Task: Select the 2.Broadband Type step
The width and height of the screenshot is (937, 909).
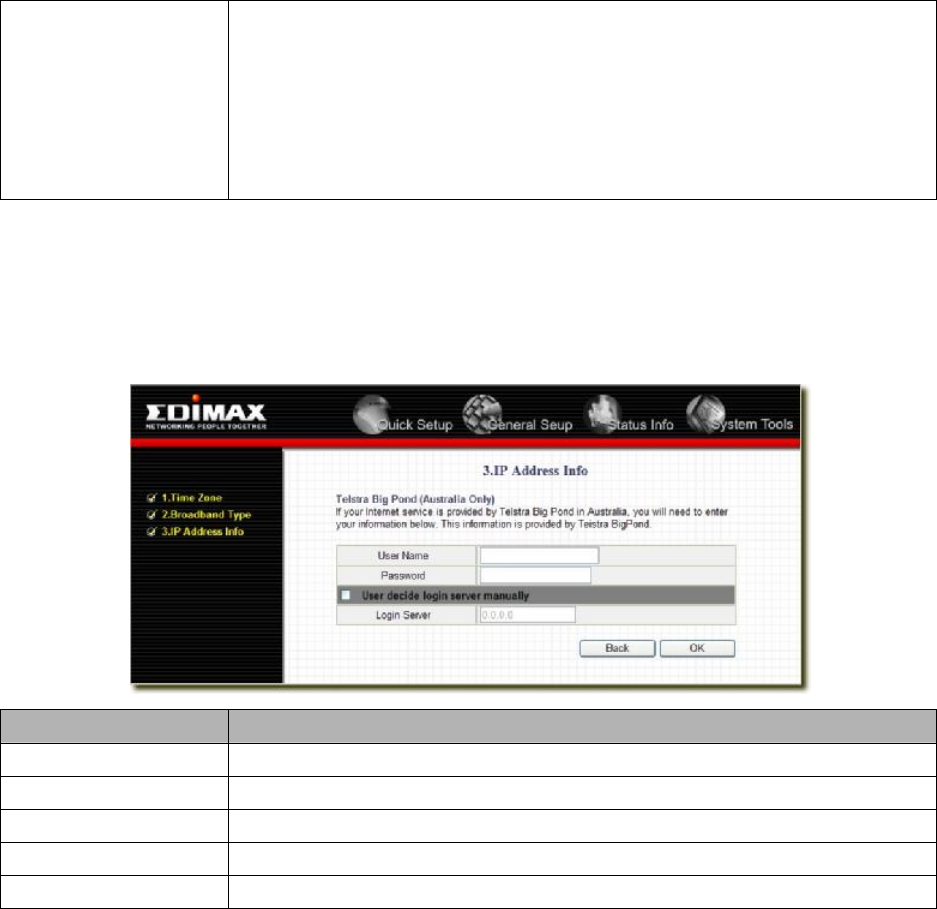Action: 206,515
